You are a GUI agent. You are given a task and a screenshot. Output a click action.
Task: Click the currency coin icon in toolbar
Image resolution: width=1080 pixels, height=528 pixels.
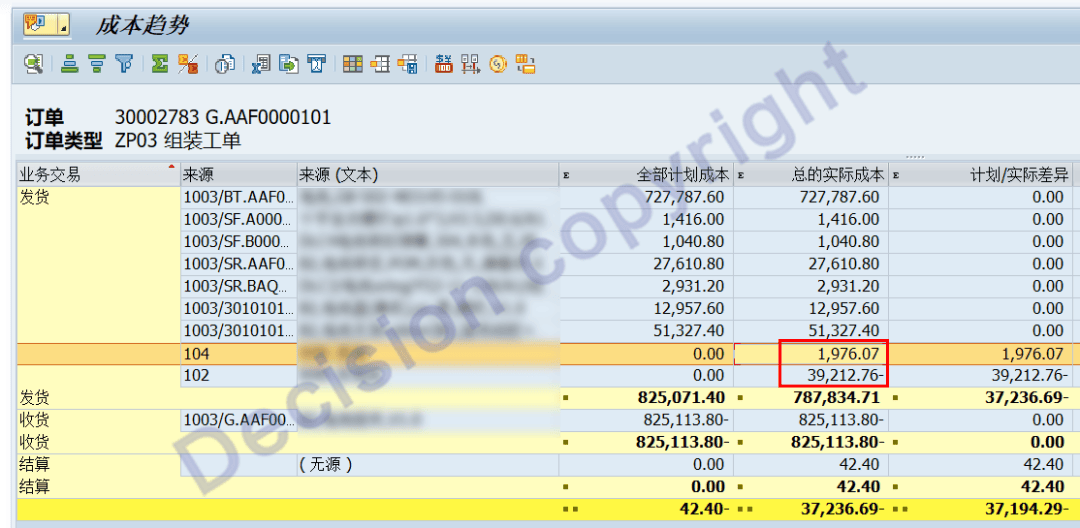tap(498, 65)
